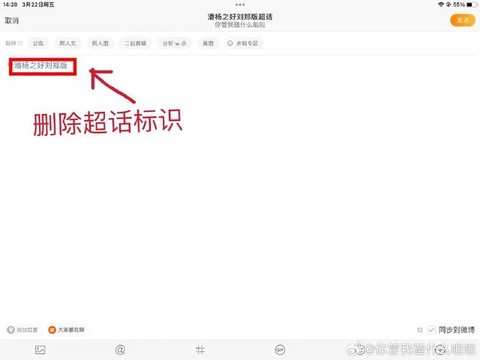Toggle the 同步到微博 checkbox
Viewport: 480px width, 360px height.
tap(432, 330)
